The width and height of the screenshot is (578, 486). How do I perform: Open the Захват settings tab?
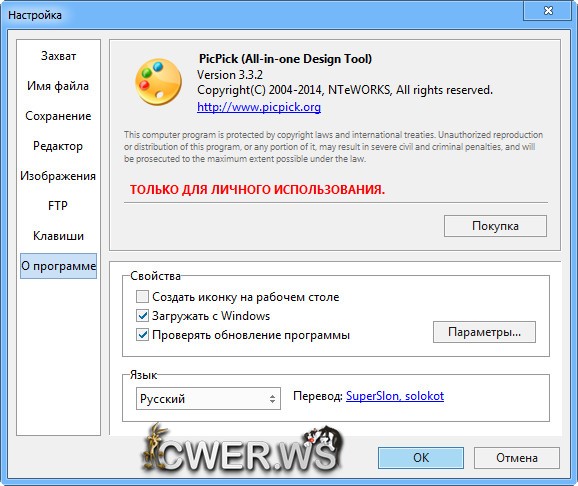[x=58, y=56]
